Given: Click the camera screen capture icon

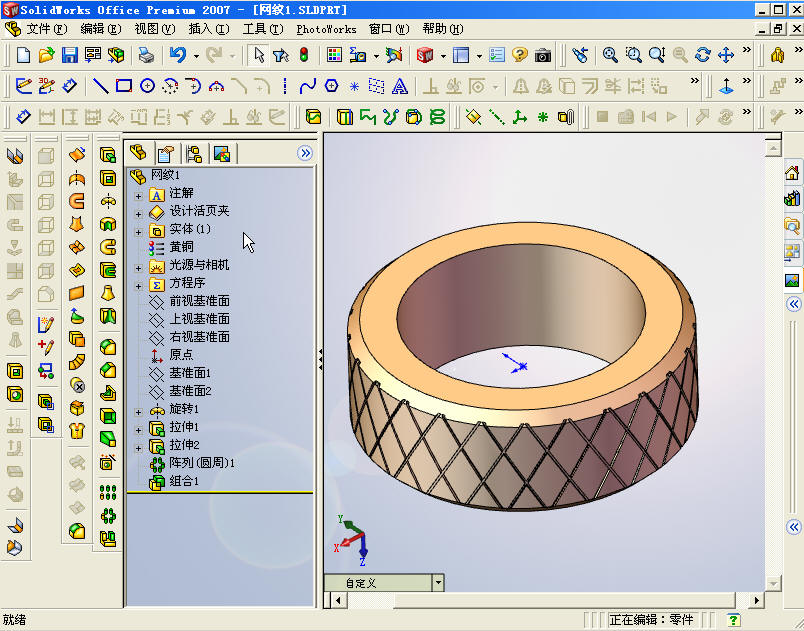Looking at the screenshot, I should [x=542, y=55].
